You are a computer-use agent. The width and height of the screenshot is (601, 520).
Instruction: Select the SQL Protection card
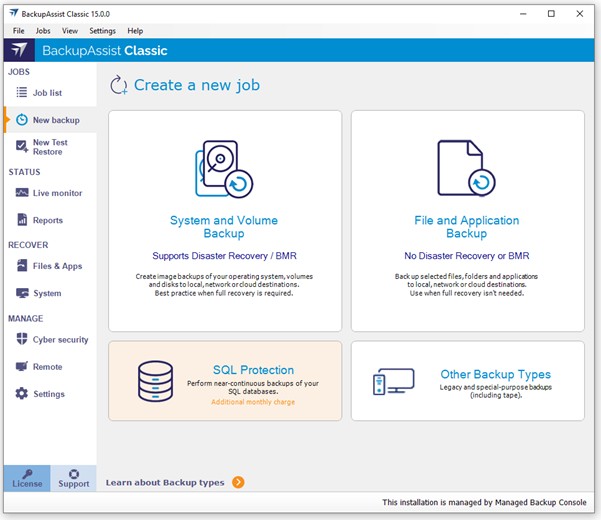point(224,381)
